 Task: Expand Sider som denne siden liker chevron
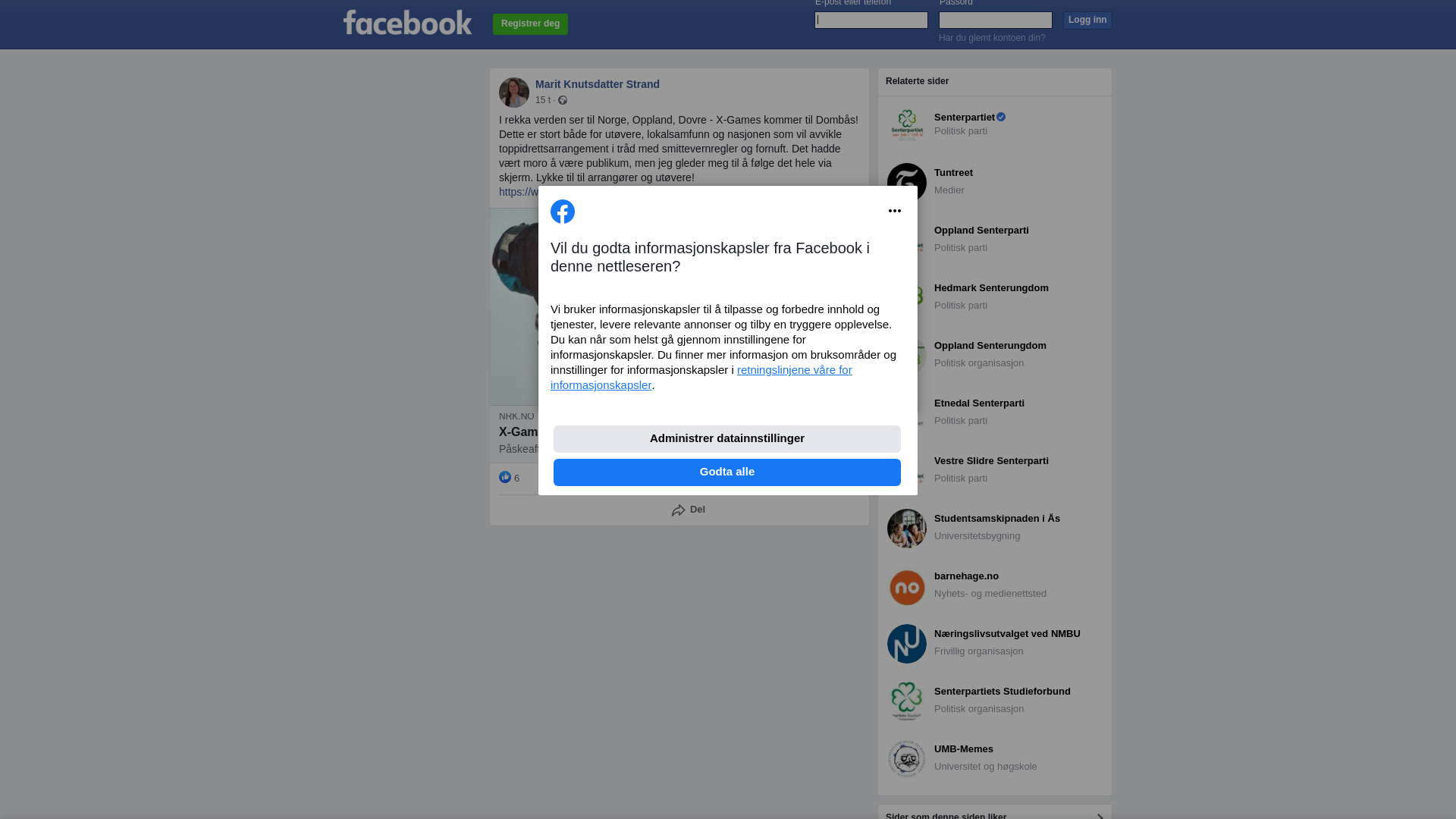coord(1100,816)
